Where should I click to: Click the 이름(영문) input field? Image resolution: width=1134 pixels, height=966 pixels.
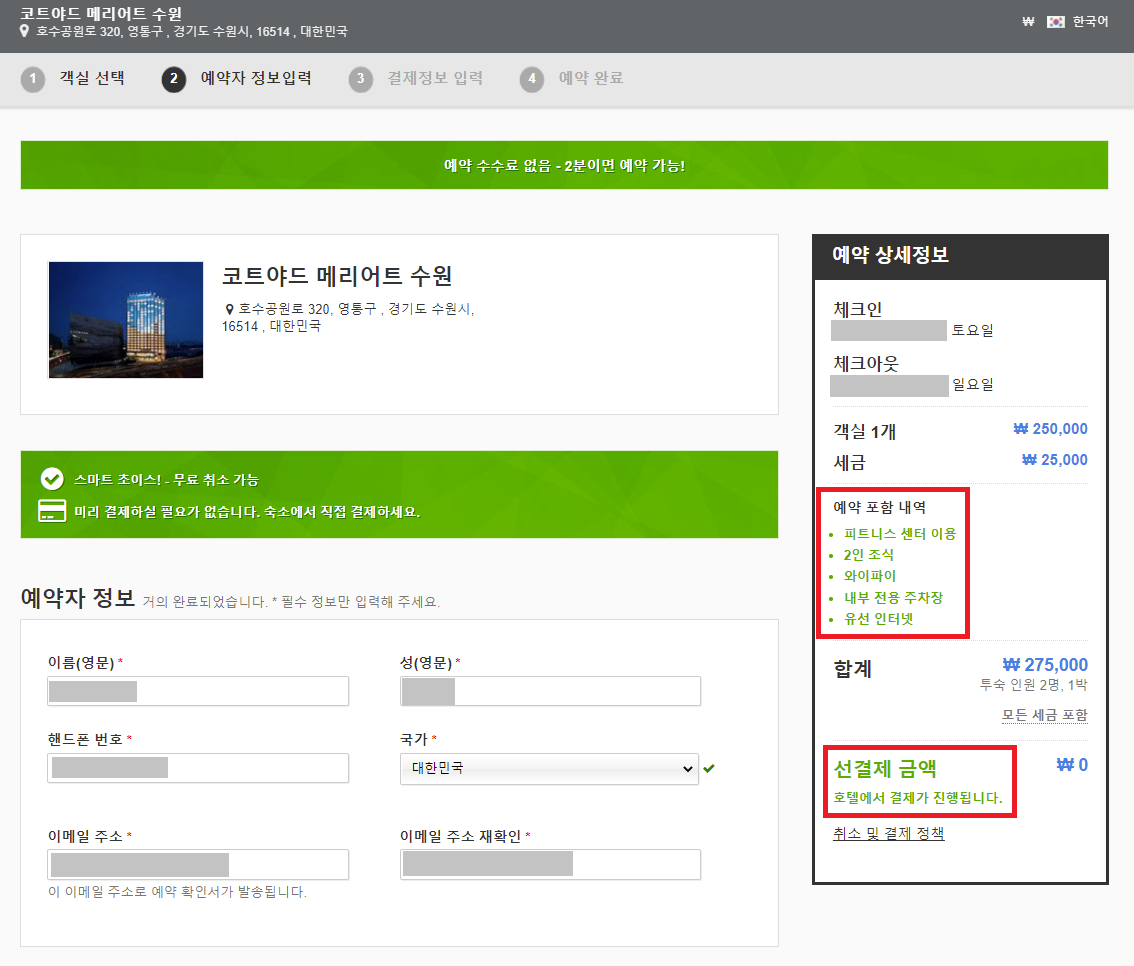coord(198,691)
